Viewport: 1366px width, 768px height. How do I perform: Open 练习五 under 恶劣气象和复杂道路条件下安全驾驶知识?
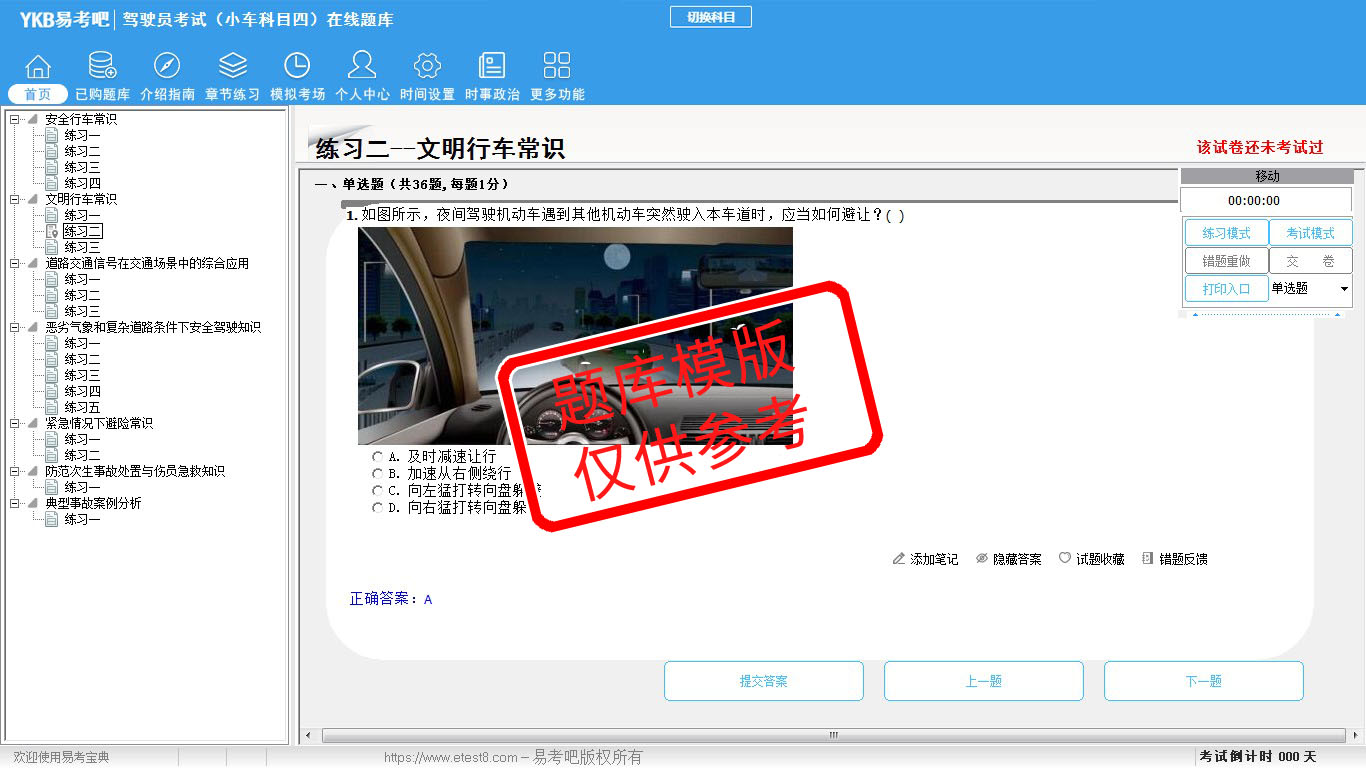[82, 408]
